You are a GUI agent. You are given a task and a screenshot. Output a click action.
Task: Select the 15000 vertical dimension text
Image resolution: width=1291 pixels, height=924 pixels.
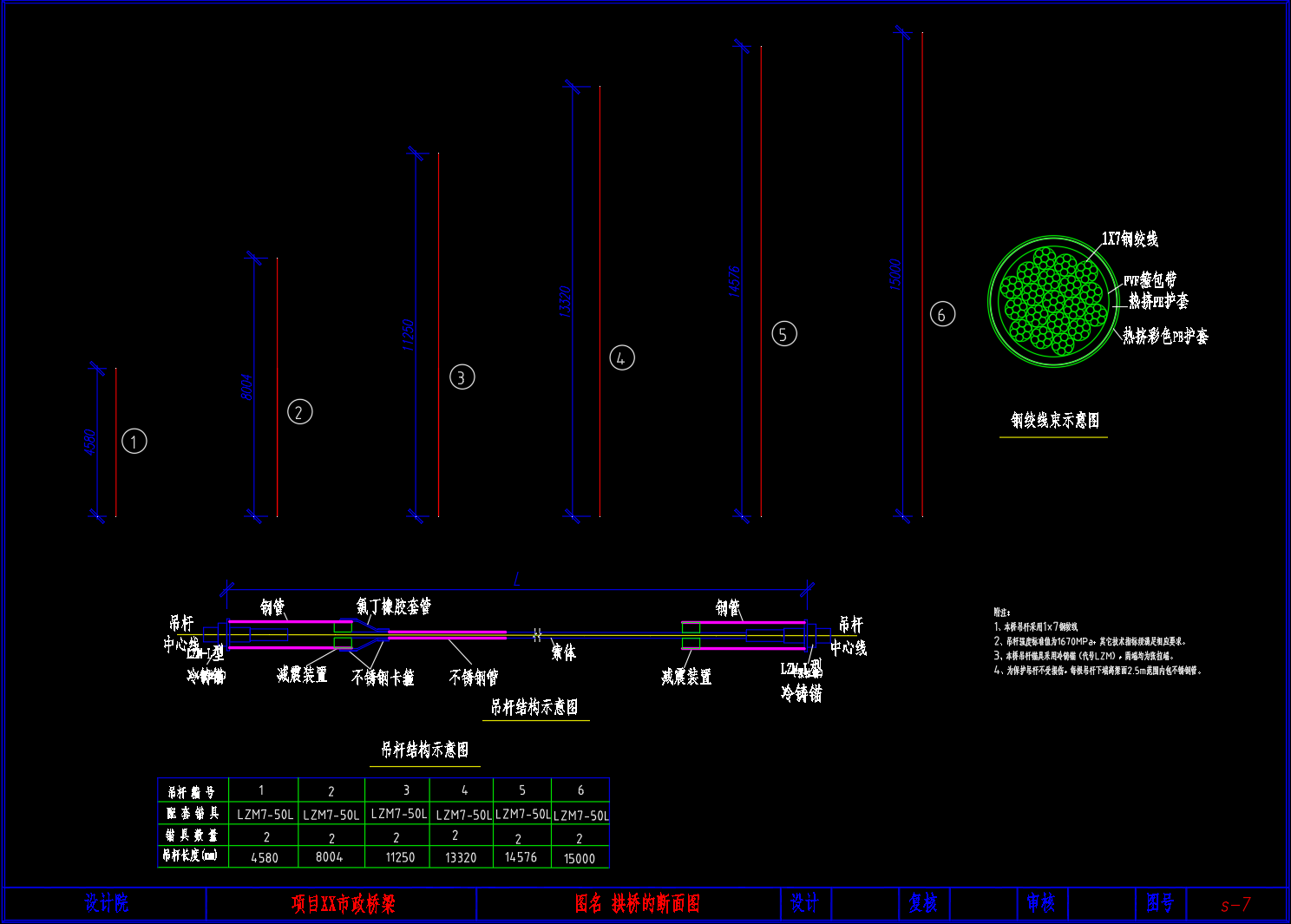[x=895, y=274]
